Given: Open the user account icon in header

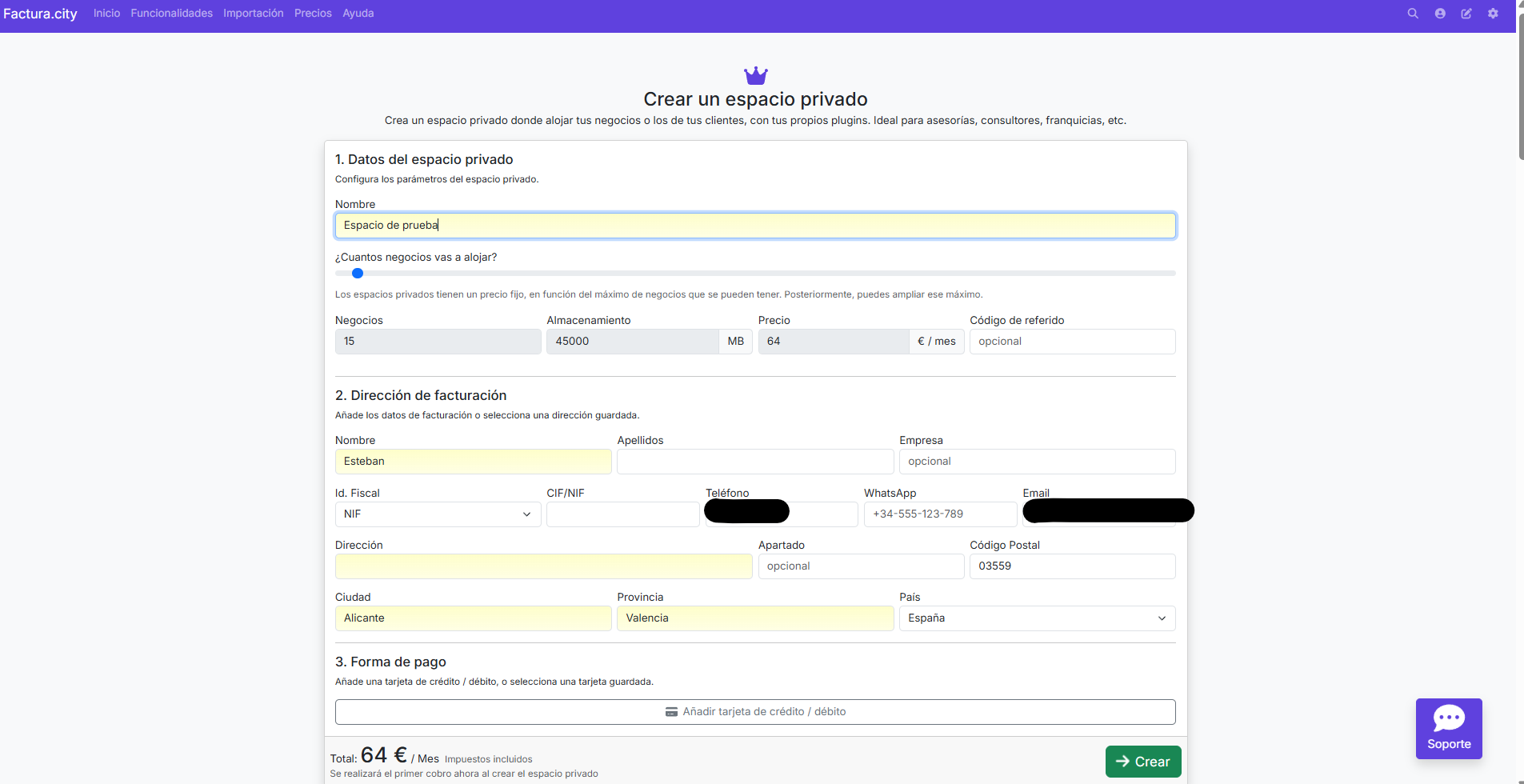Looking at the screenshot, I should [x=1440, y=14].
